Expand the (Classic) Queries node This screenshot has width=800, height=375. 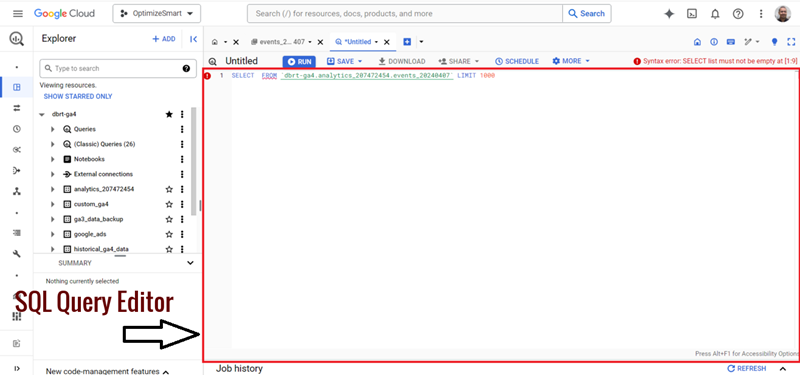(53, 144)
